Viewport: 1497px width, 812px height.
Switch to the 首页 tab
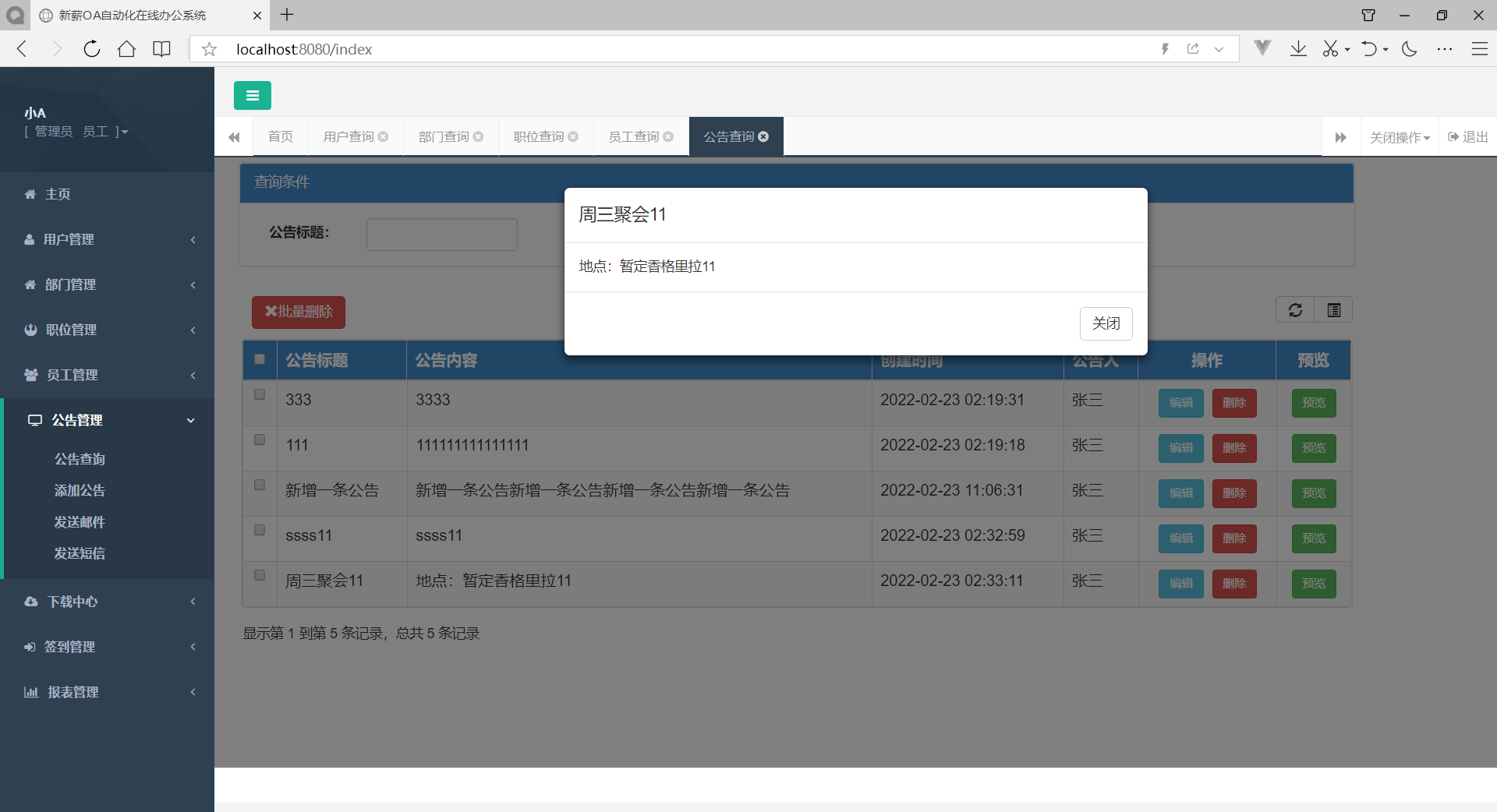[x=281, y=136]
